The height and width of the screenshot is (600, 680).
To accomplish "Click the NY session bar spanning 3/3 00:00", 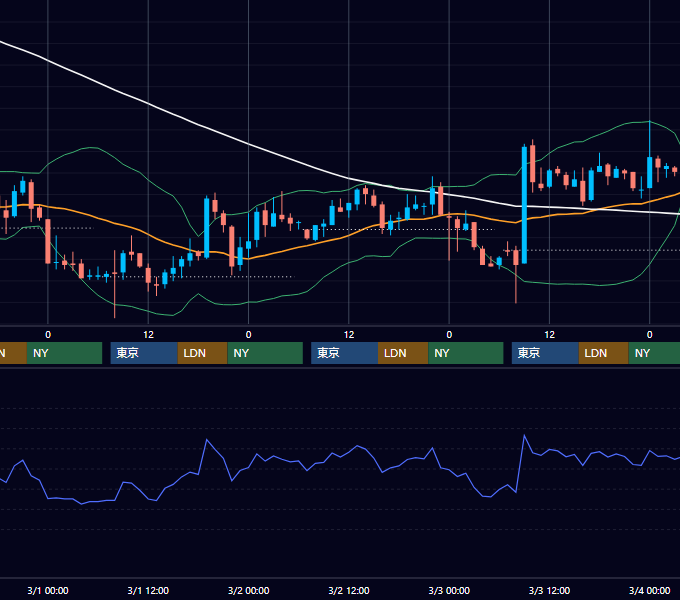I will point(466,353).
